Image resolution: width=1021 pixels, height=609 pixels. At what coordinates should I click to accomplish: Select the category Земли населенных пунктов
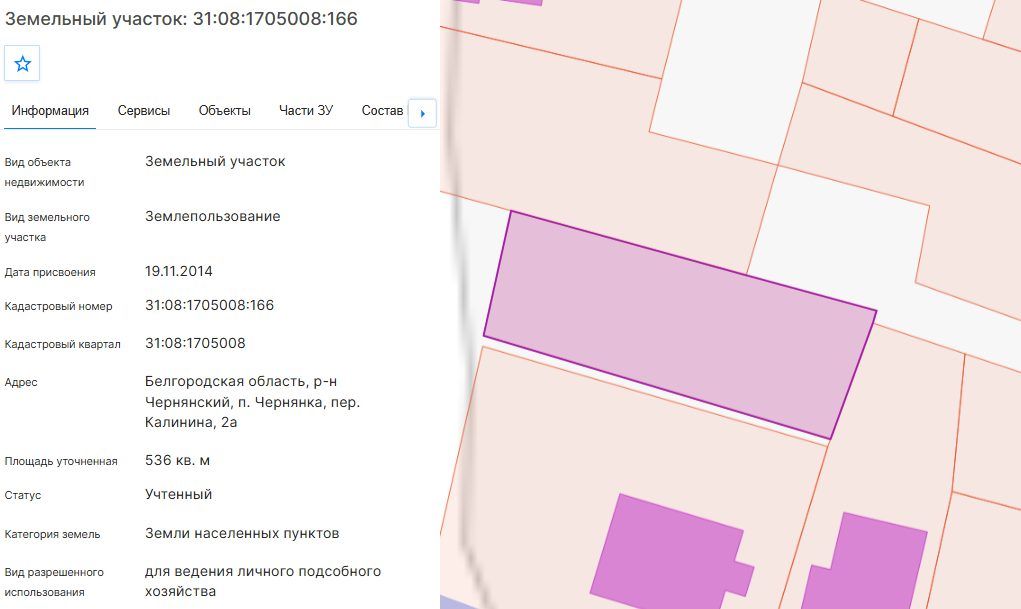(242, 533)
